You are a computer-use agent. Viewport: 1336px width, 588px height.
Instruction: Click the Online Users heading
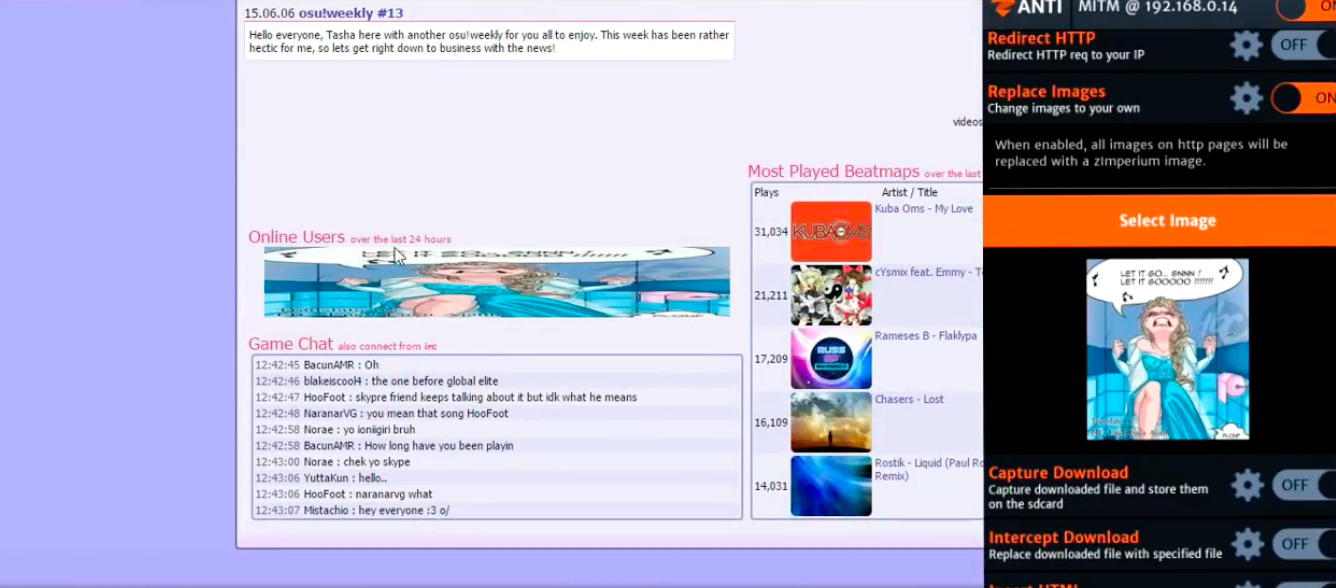click(296, 237)
